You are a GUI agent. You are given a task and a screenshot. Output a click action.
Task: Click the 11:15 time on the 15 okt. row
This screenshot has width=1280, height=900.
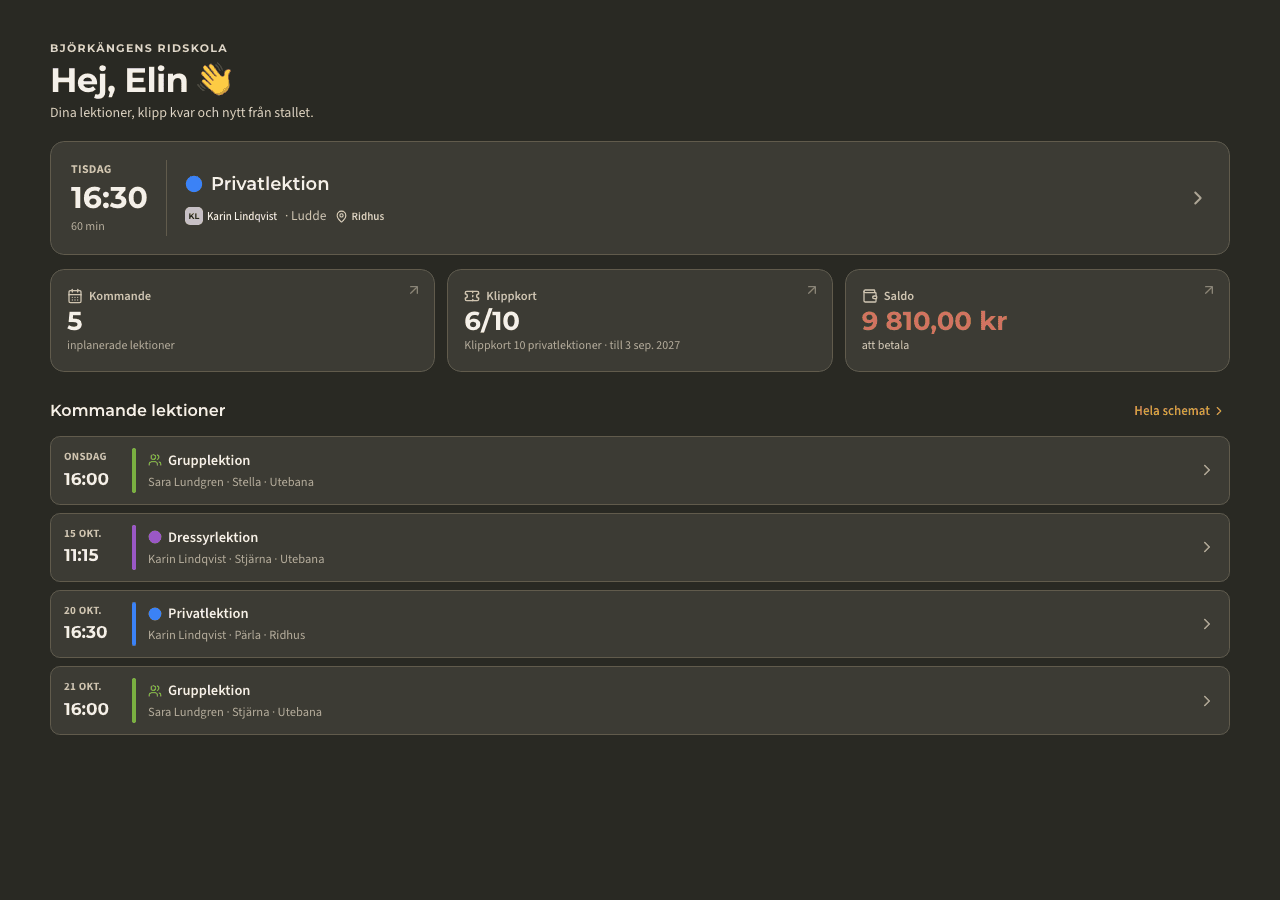point(81,555)
